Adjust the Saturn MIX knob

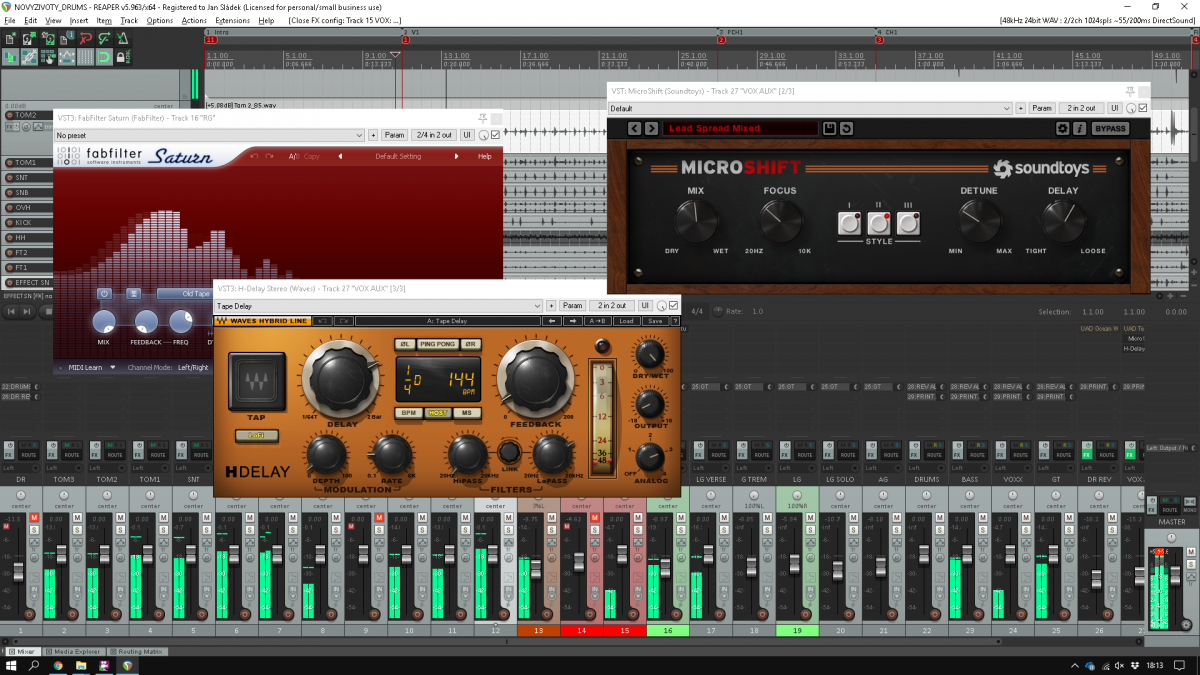click(104, 322)
